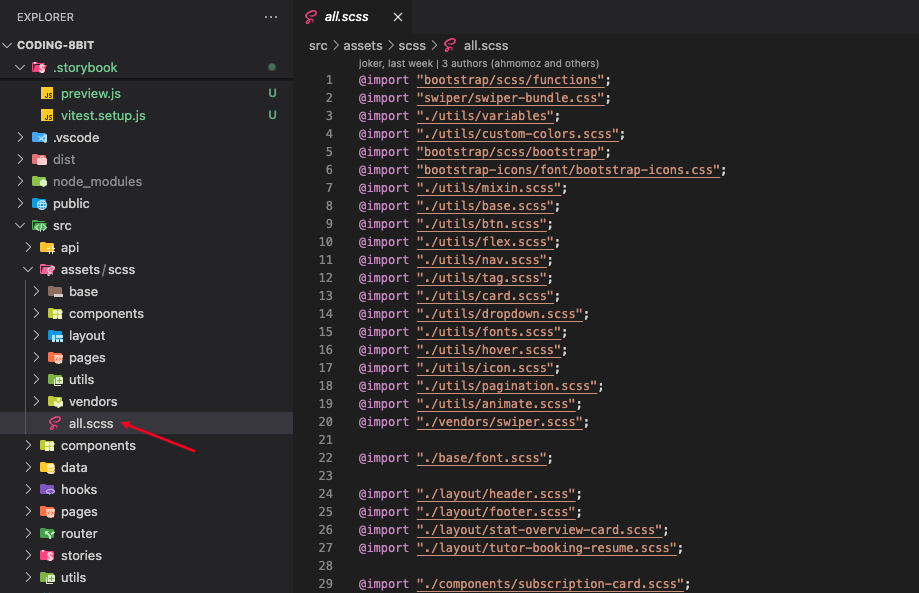Collapse the .storybook folder chevron
Screen dimensions: 919x593
20,67
